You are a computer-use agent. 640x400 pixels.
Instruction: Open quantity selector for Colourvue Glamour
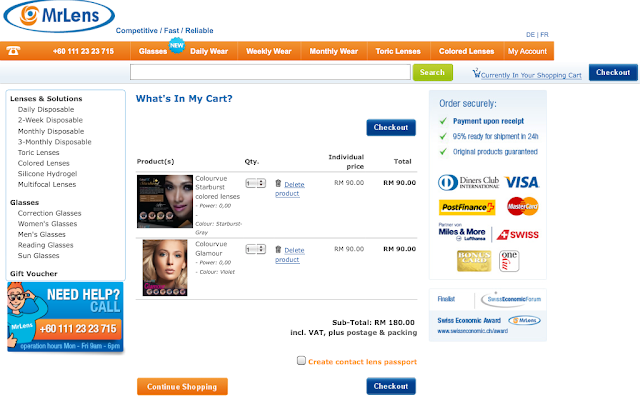(x=256, y=249)
